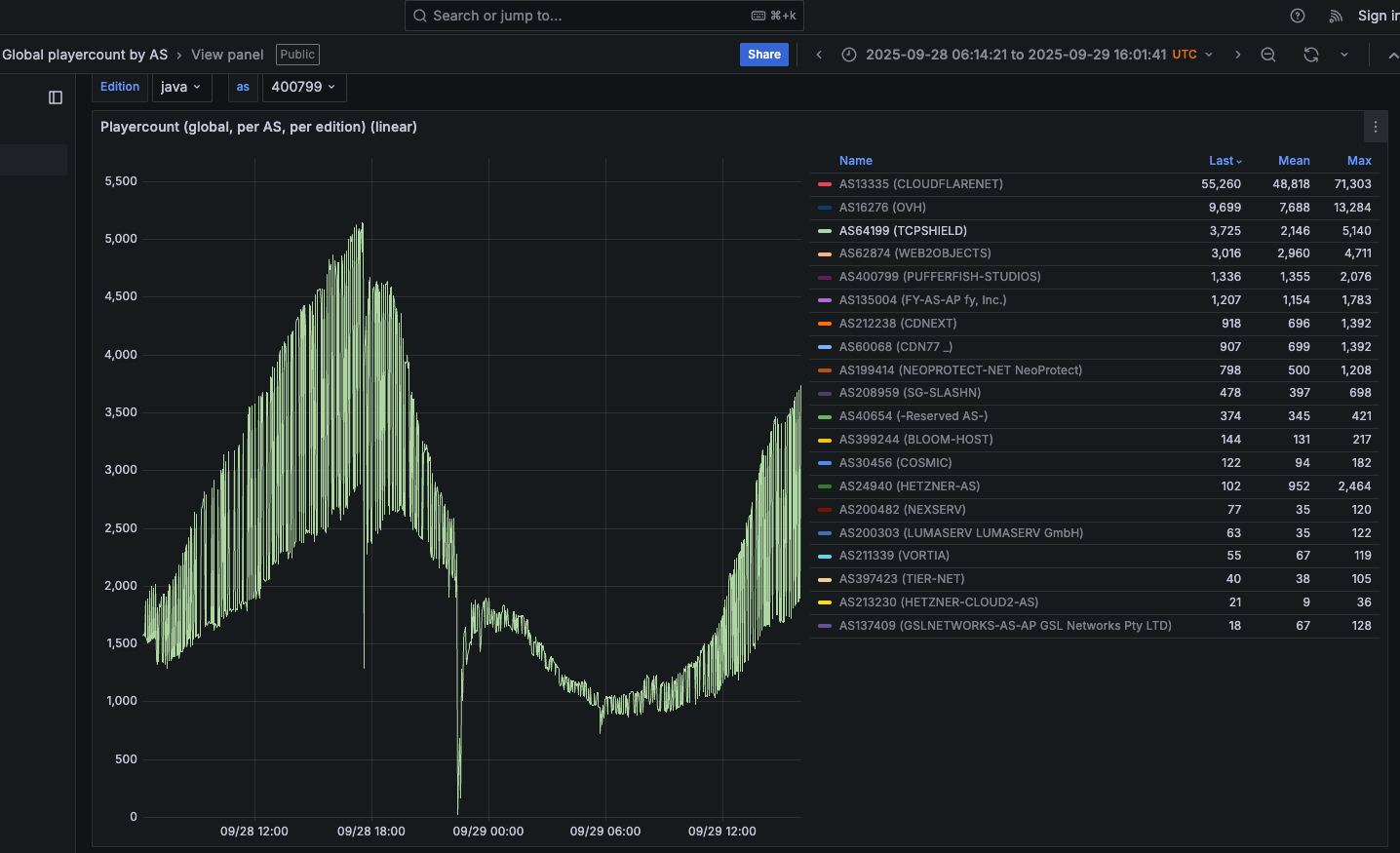1400x853 pixels.
Task: Toggle visibility of AS16276 (OVH) series
Action: [x=882, y=207]
